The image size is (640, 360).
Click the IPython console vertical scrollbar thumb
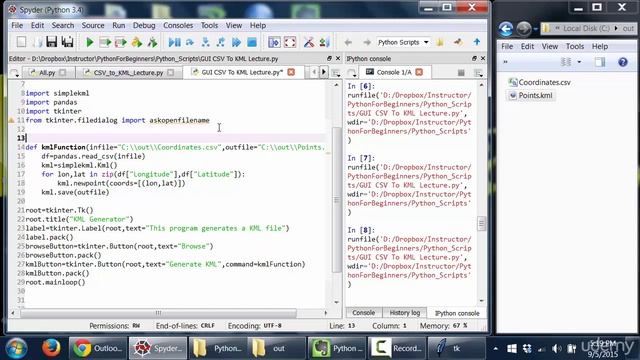(x=482, y=224)
